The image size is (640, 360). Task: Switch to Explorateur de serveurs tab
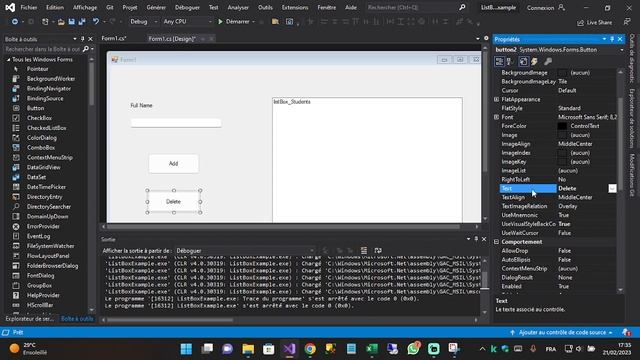point(29,319)
